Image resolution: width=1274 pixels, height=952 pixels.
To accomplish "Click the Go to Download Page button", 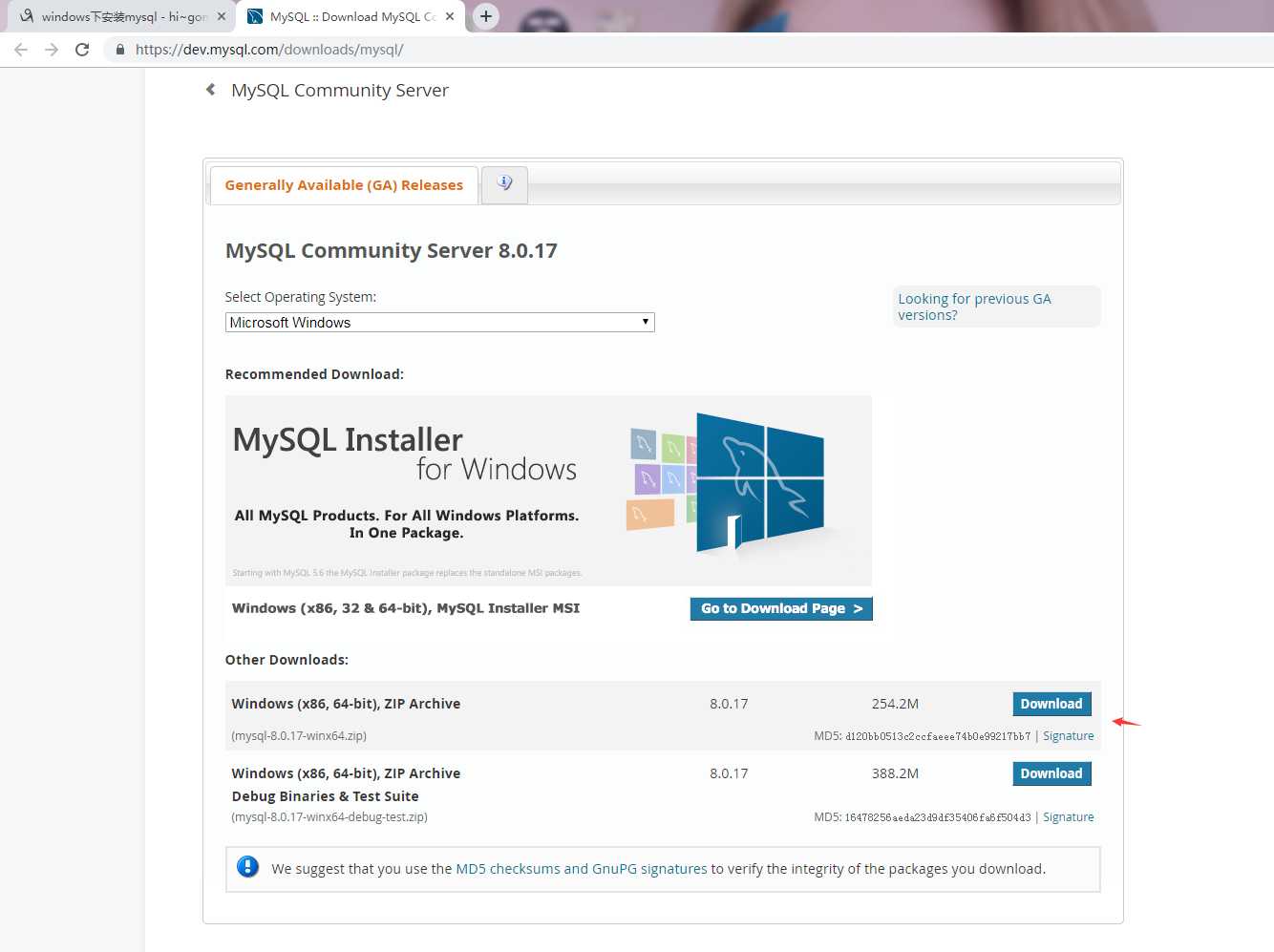I will click(x=781, y=608).
